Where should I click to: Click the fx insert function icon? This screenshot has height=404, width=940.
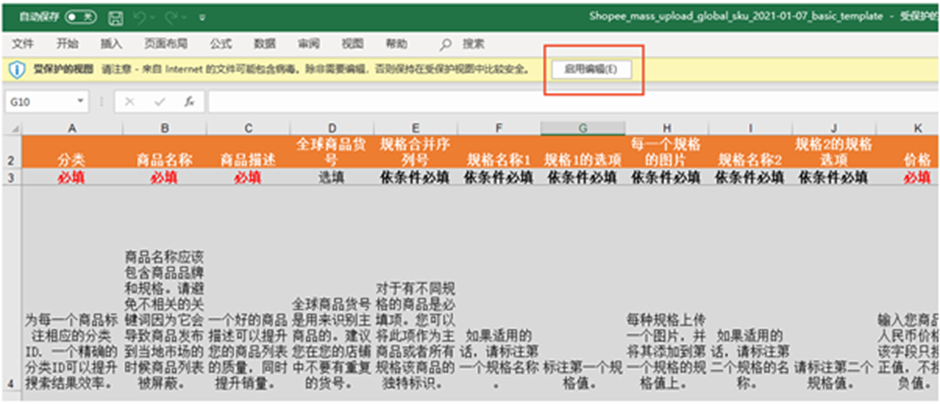point(189,102)
